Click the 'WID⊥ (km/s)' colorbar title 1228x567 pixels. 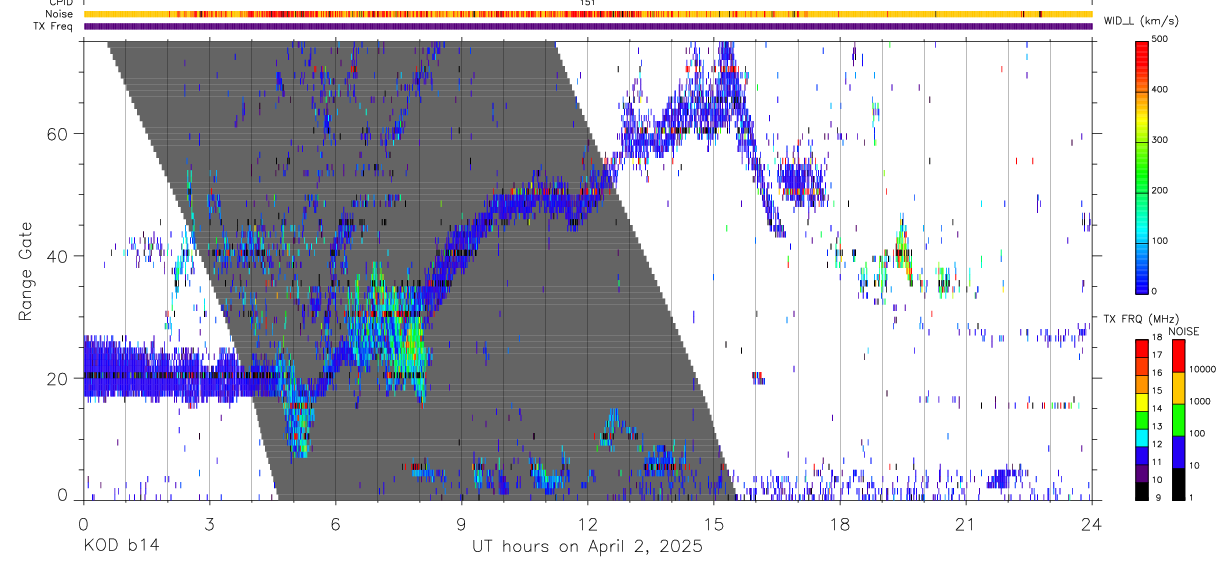click(x=1143, y=21)
